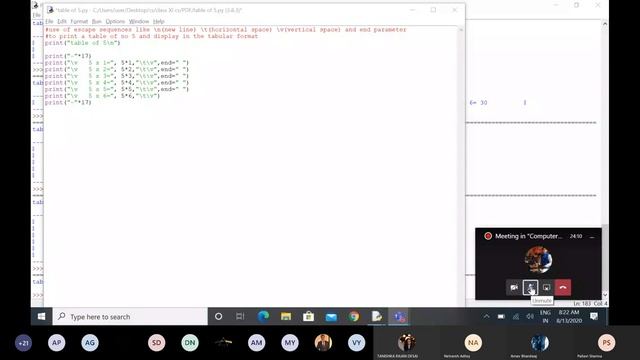Click the scroll up arrow of shell window
Viewport: 640px width, 360px height.
click(x=605, y=24)
